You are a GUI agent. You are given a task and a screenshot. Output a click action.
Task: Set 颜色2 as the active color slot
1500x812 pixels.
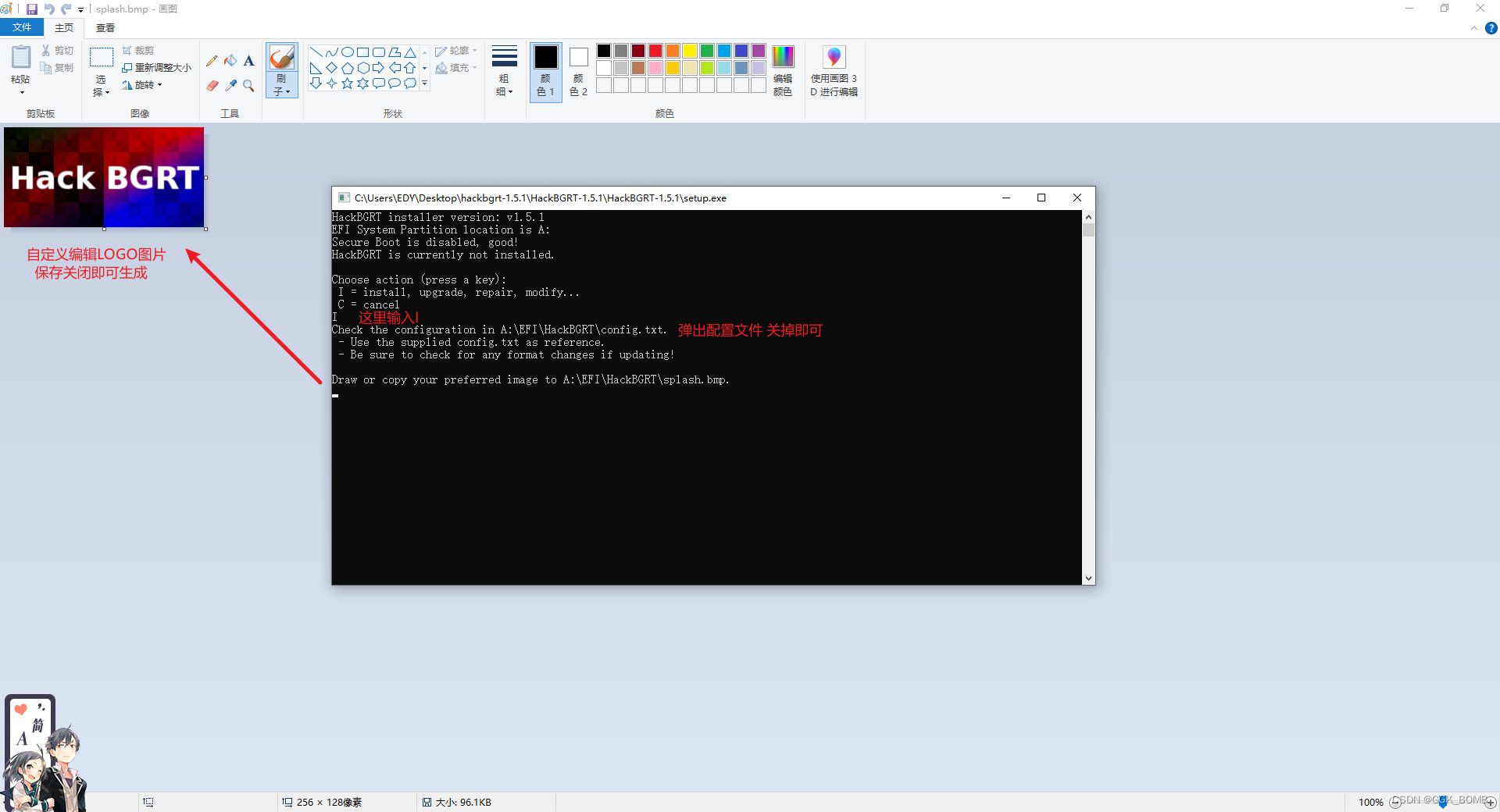coord(577,69)
